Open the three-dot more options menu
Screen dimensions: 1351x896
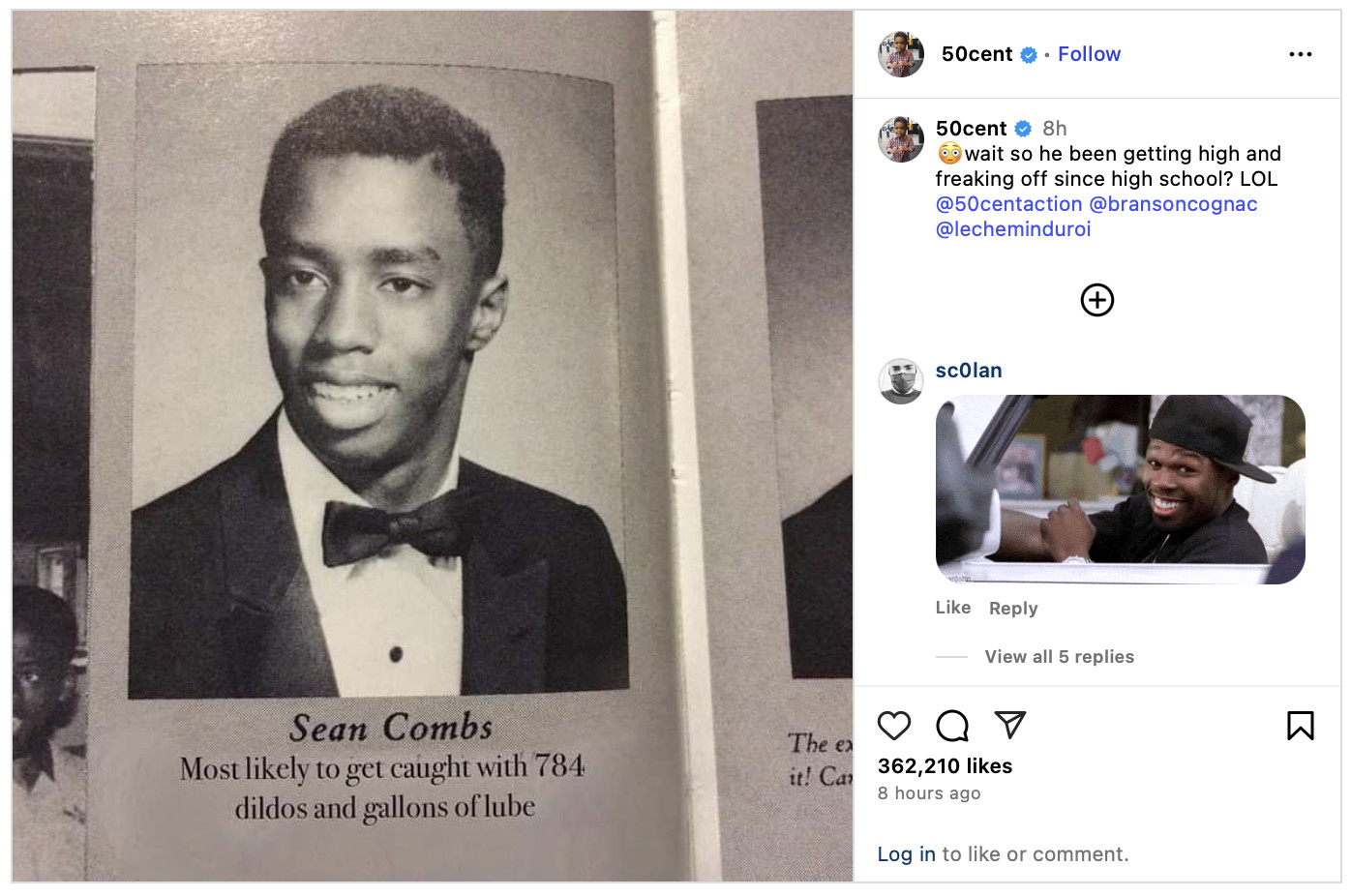coord(1300,54)
